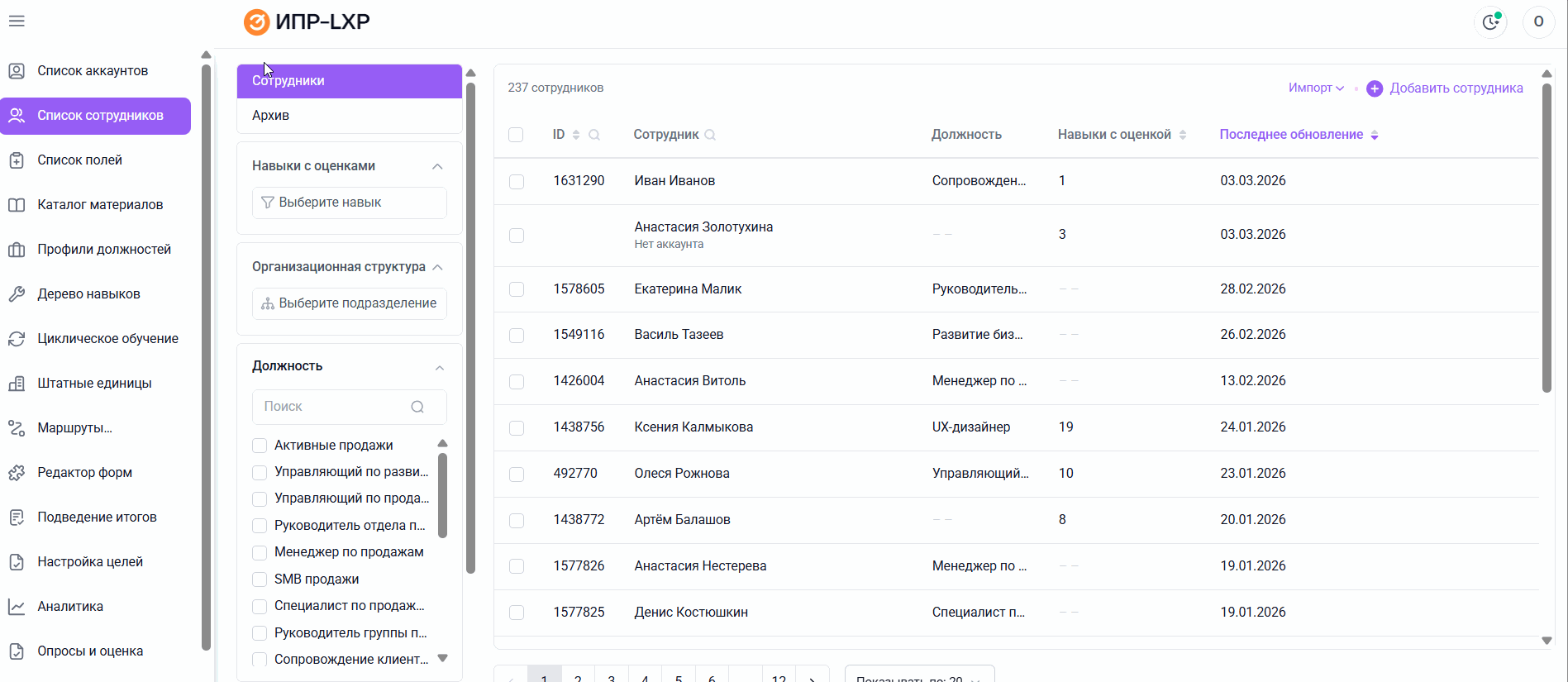Click the search icon next to ID column

594,135
